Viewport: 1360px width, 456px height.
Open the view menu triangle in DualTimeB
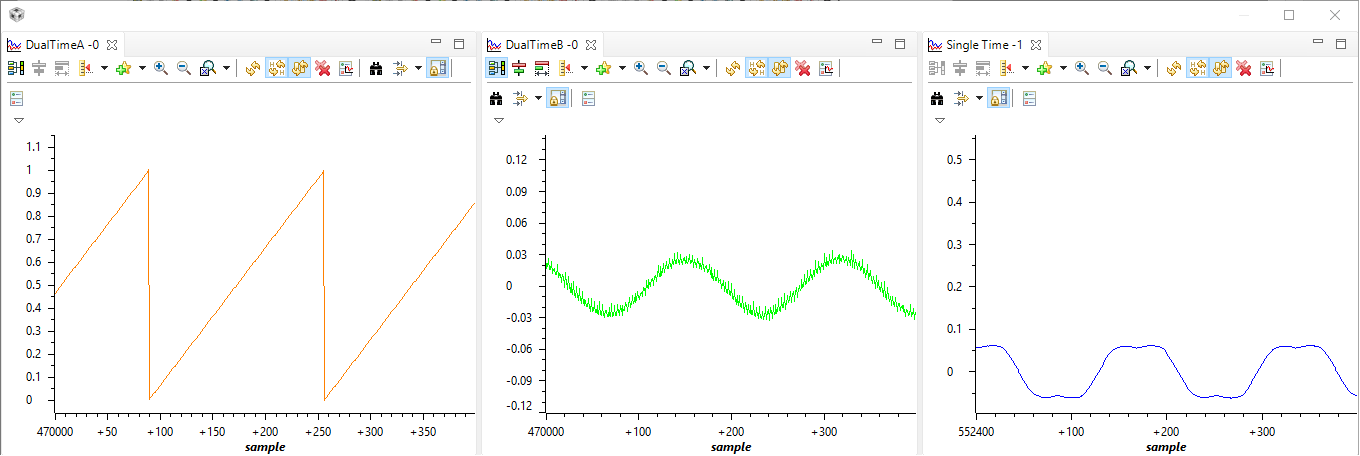(x=499, y=121)
